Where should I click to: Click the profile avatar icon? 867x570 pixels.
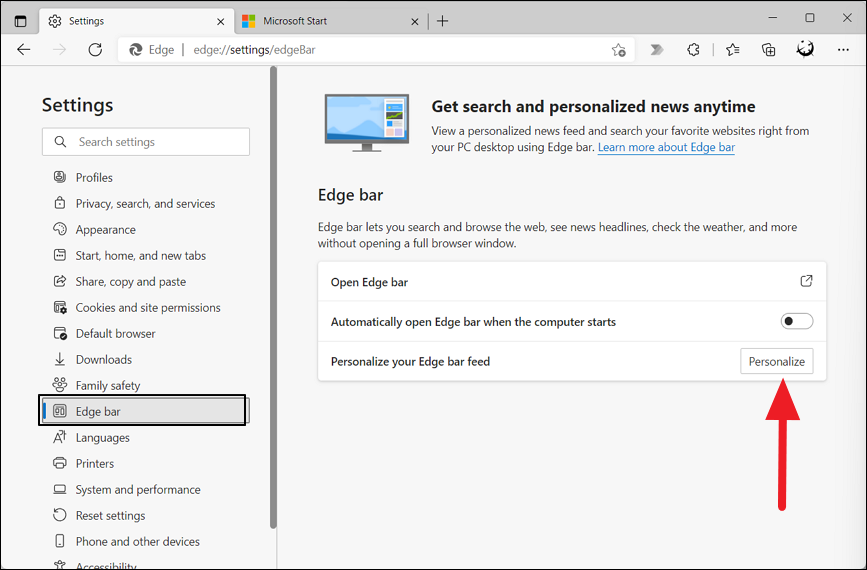point(805,49)
